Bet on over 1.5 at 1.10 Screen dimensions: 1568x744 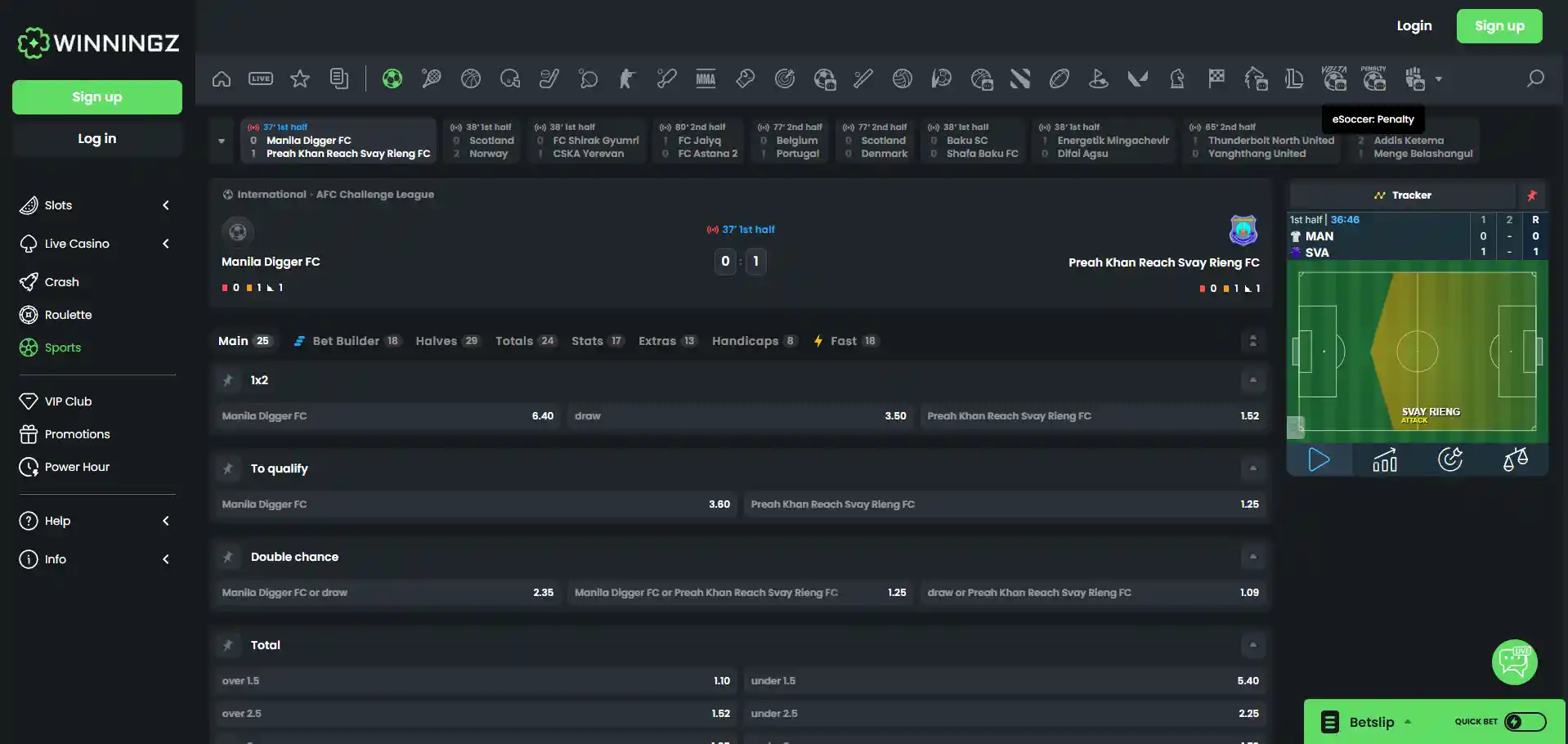point(476,681)
